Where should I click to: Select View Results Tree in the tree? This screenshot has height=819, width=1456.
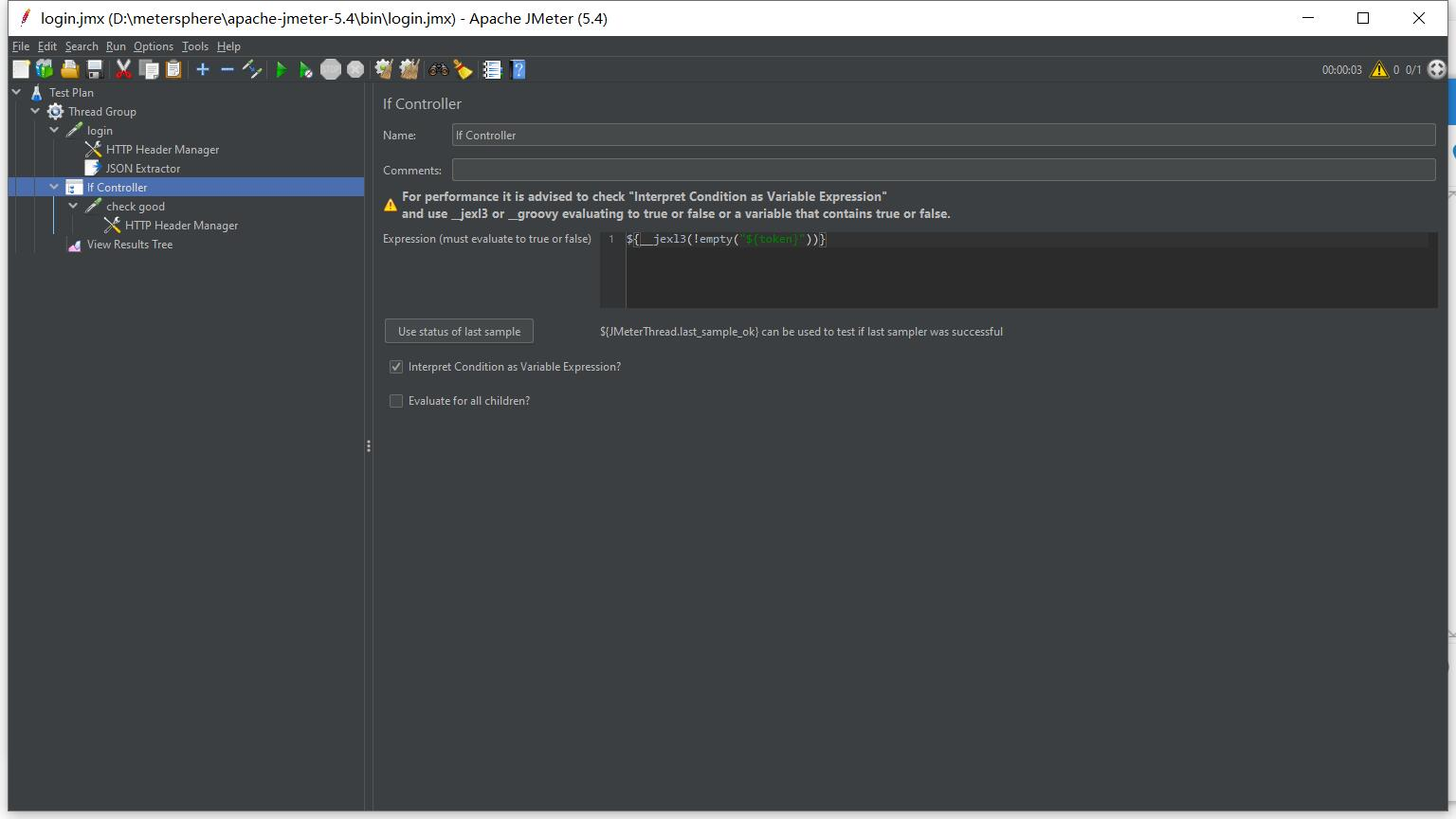[130, 245]
